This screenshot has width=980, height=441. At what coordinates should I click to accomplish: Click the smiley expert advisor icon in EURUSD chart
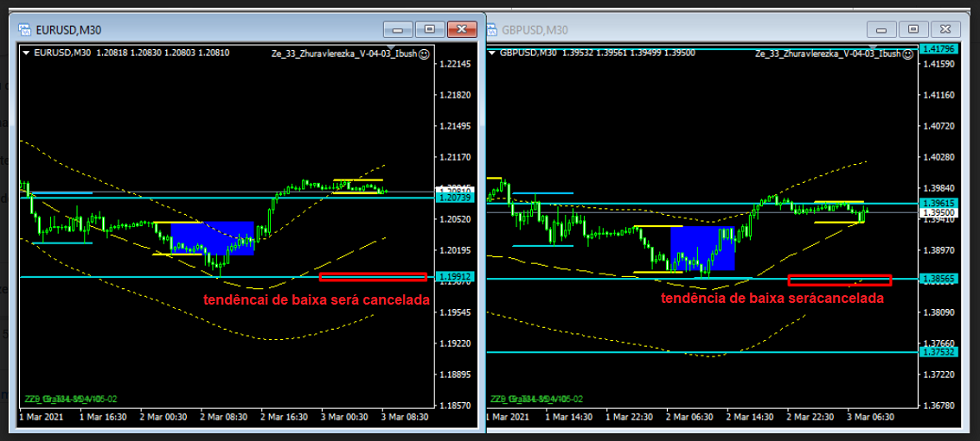[424, 54]
